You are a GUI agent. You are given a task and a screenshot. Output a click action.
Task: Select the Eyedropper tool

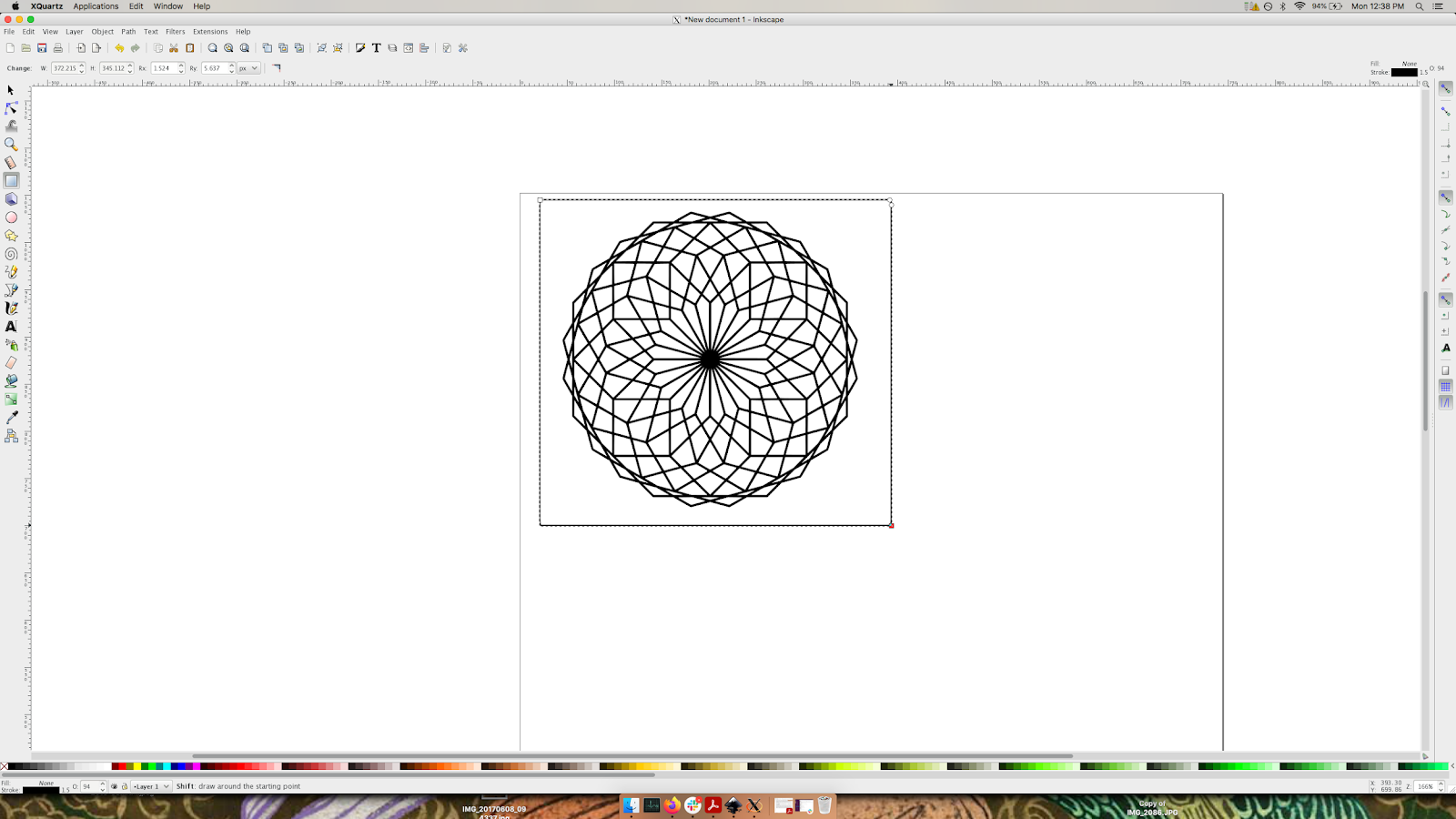(x=11, y=416)
